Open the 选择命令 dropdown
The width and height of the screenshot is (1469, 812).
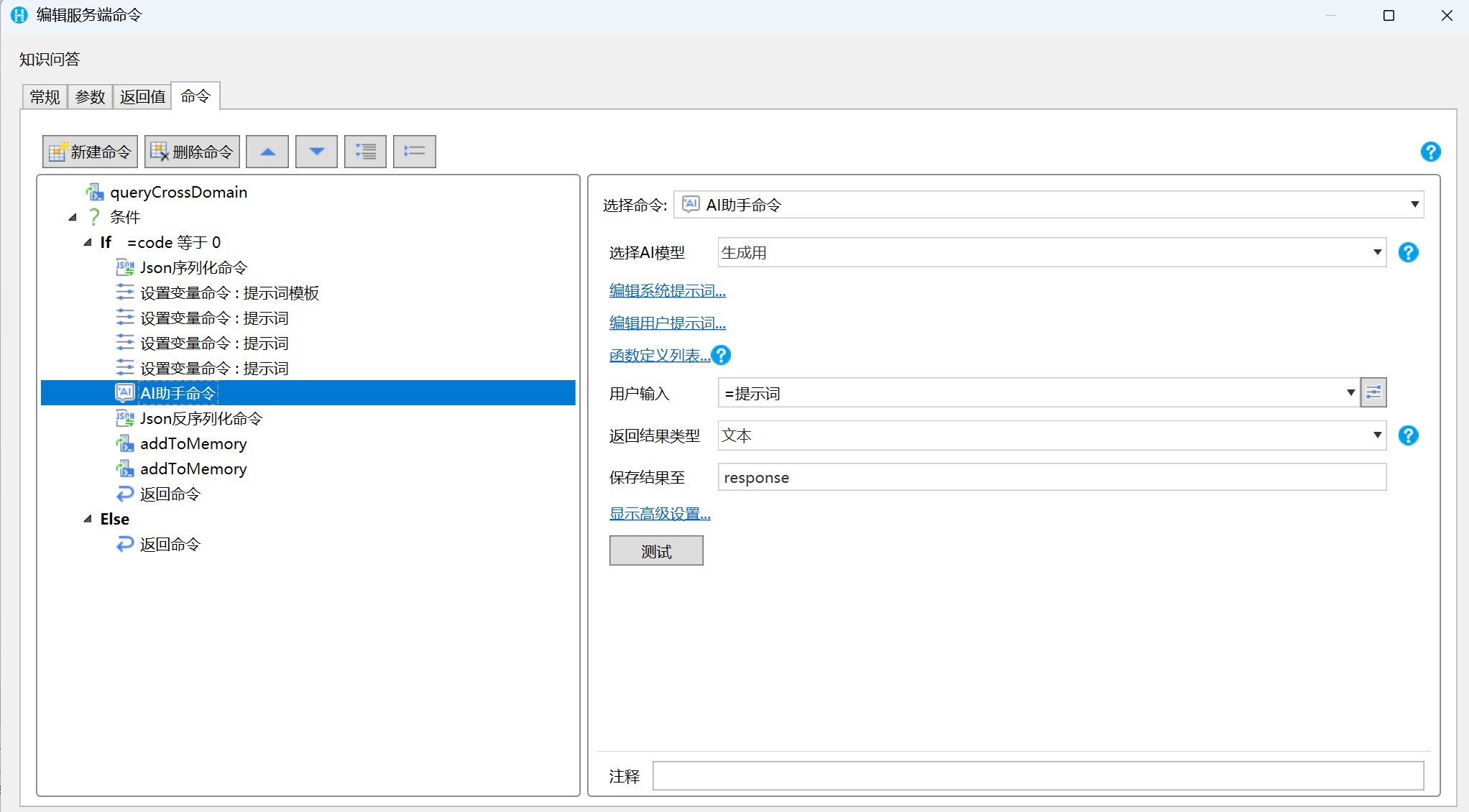[x=1414, y=205]
